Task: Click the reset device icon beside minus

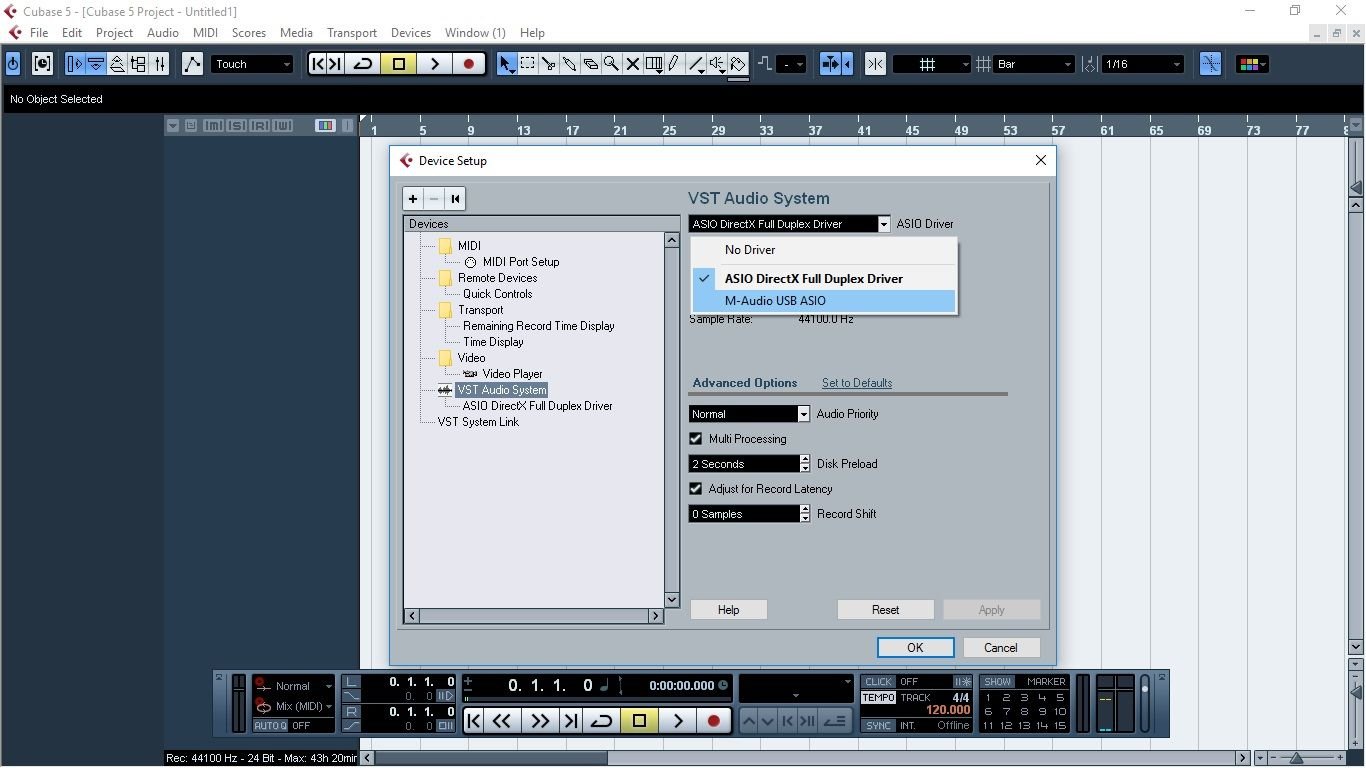Action: 455,199
